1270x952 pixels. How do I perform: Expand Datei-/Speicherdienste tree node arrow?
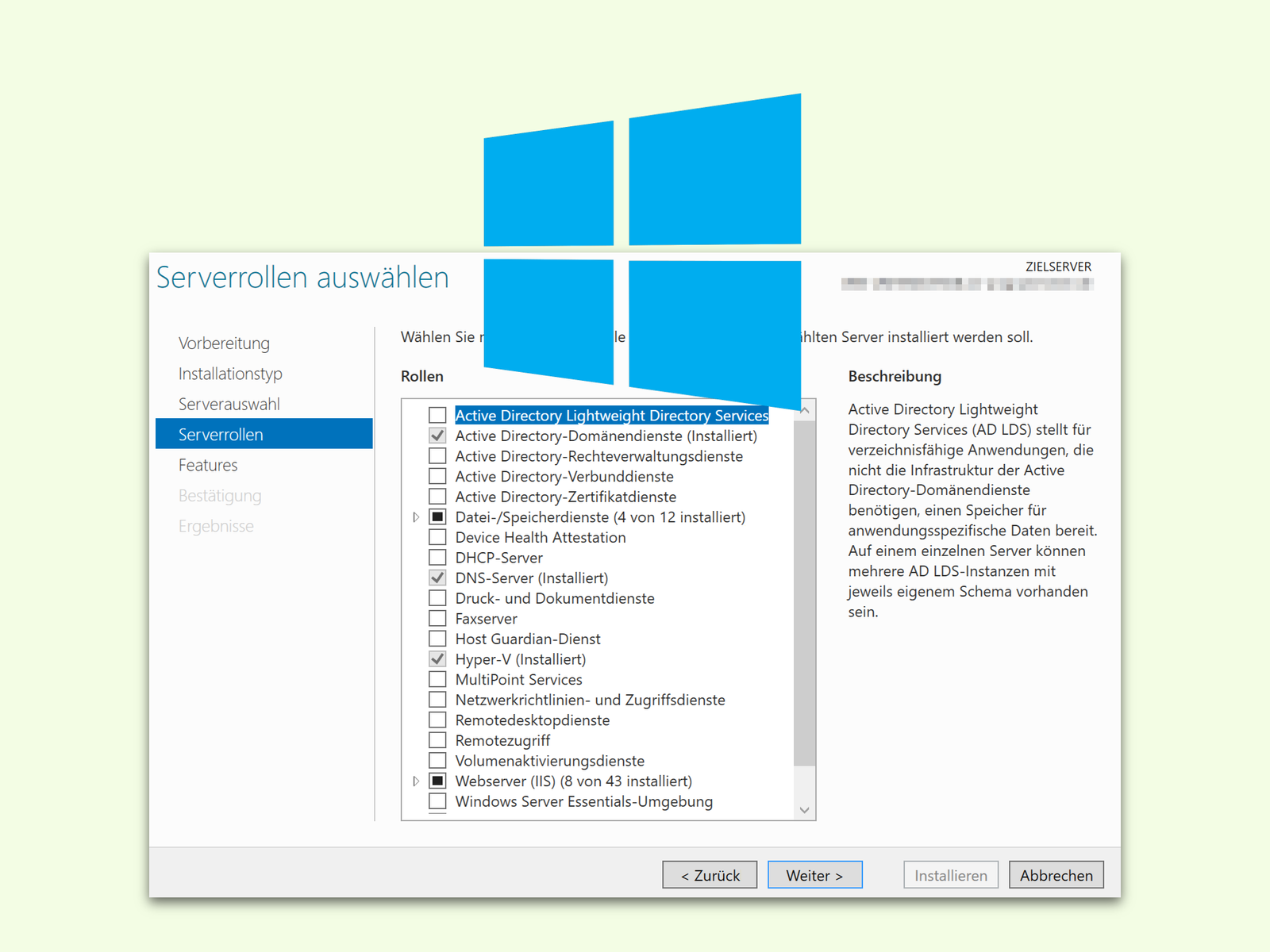(416, 517)
